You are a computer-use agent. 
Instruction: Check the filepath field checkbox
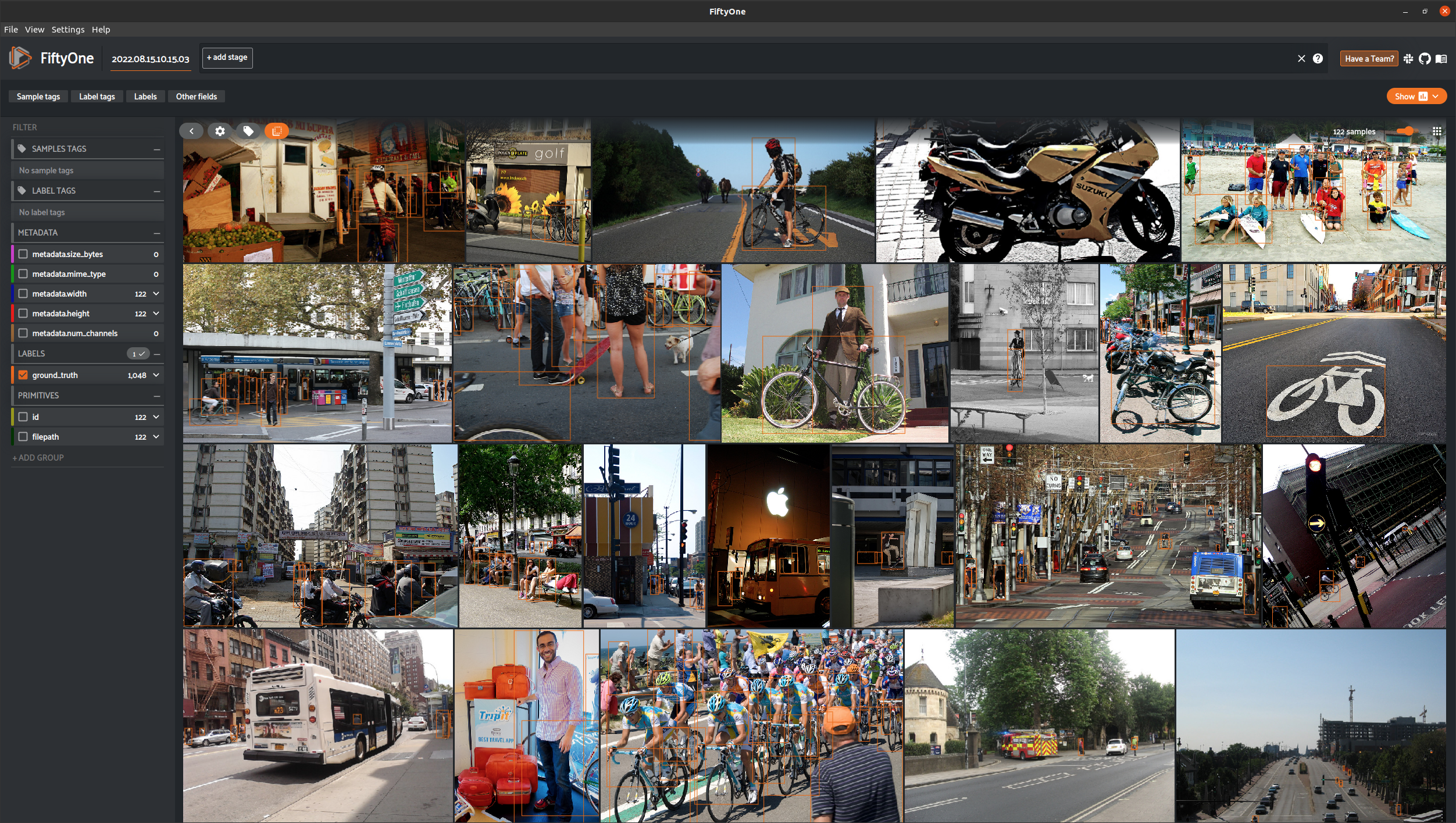point(23,437)
